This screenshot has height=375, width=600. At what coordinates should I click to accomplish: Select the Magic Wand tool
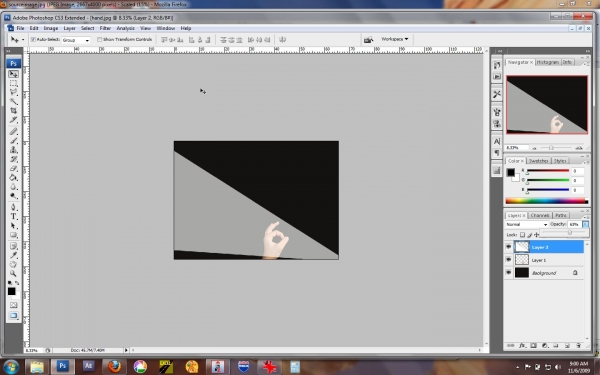click(x=13, y=101)
